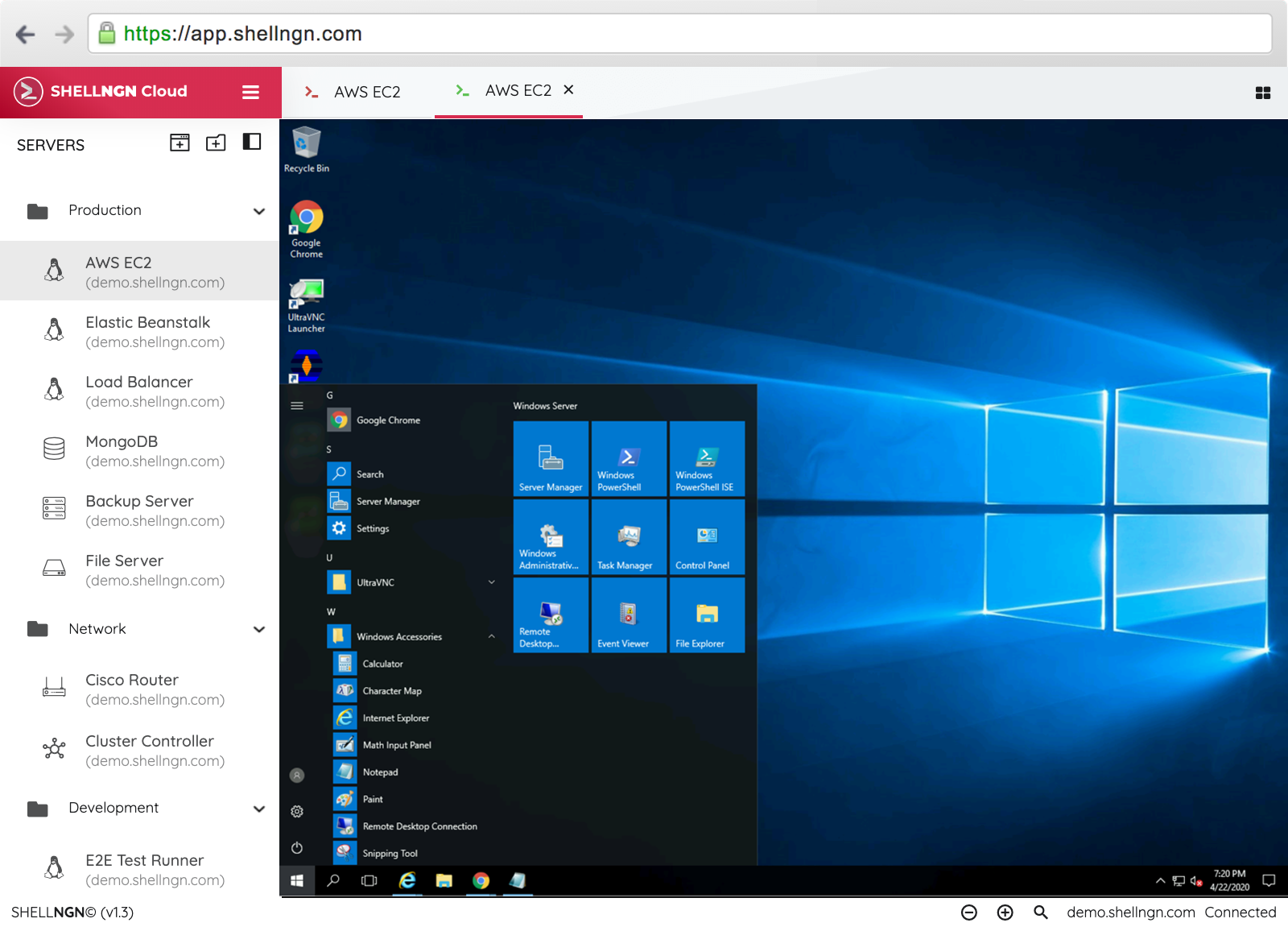Expand the Start menu hamburger
This screenshot has width=1288, height=927.
coord(297,405)
